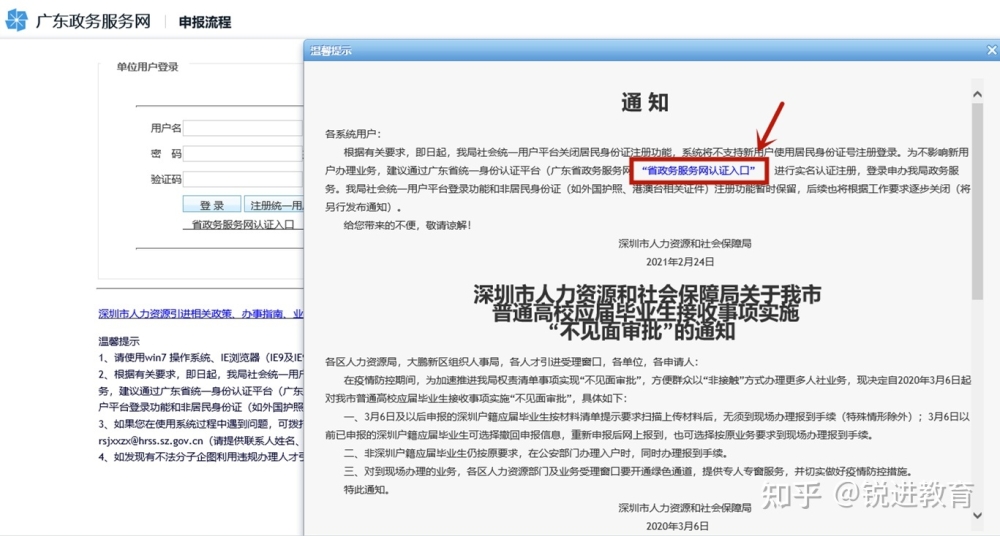This screenshot has height=536, width=1000.
Task: Click the 1、请使用win7 操作系统 tip line
Action: pyautogui.click(x=201, y=358)
